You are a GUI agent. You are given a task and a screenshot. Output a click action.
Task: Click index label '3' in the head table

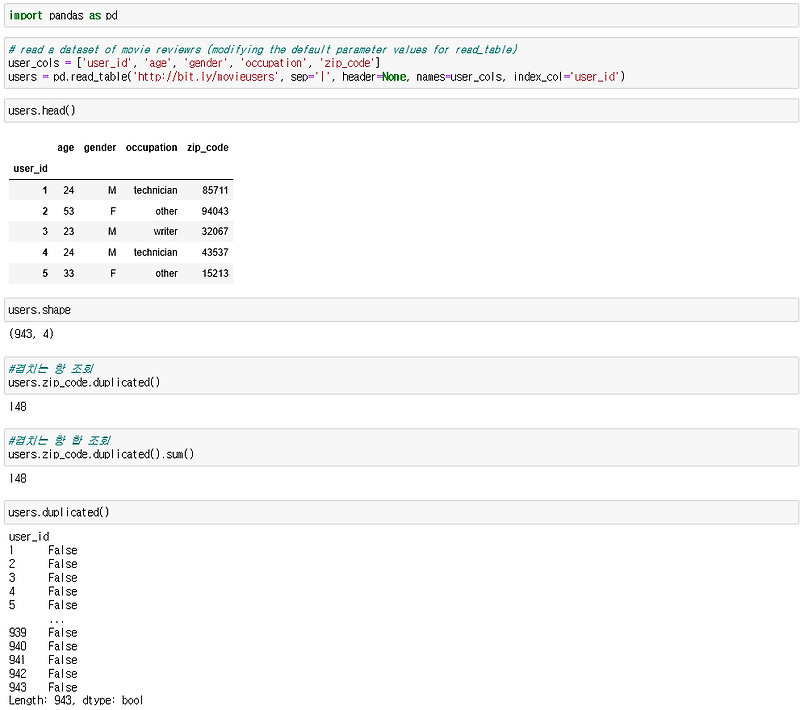(x=45, y=231)
